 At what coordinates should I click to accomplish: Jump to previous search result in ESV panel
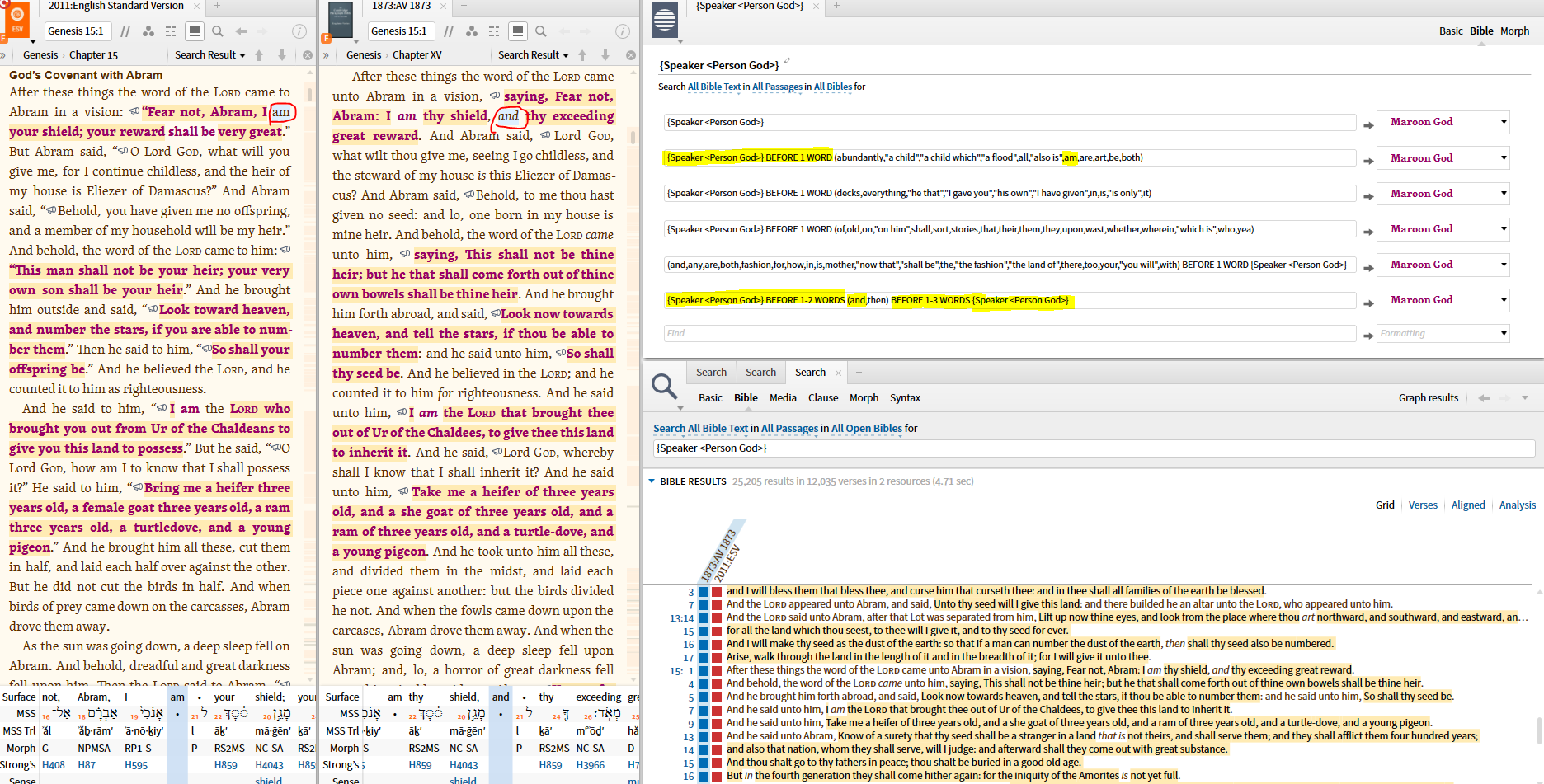pos(259,55)
